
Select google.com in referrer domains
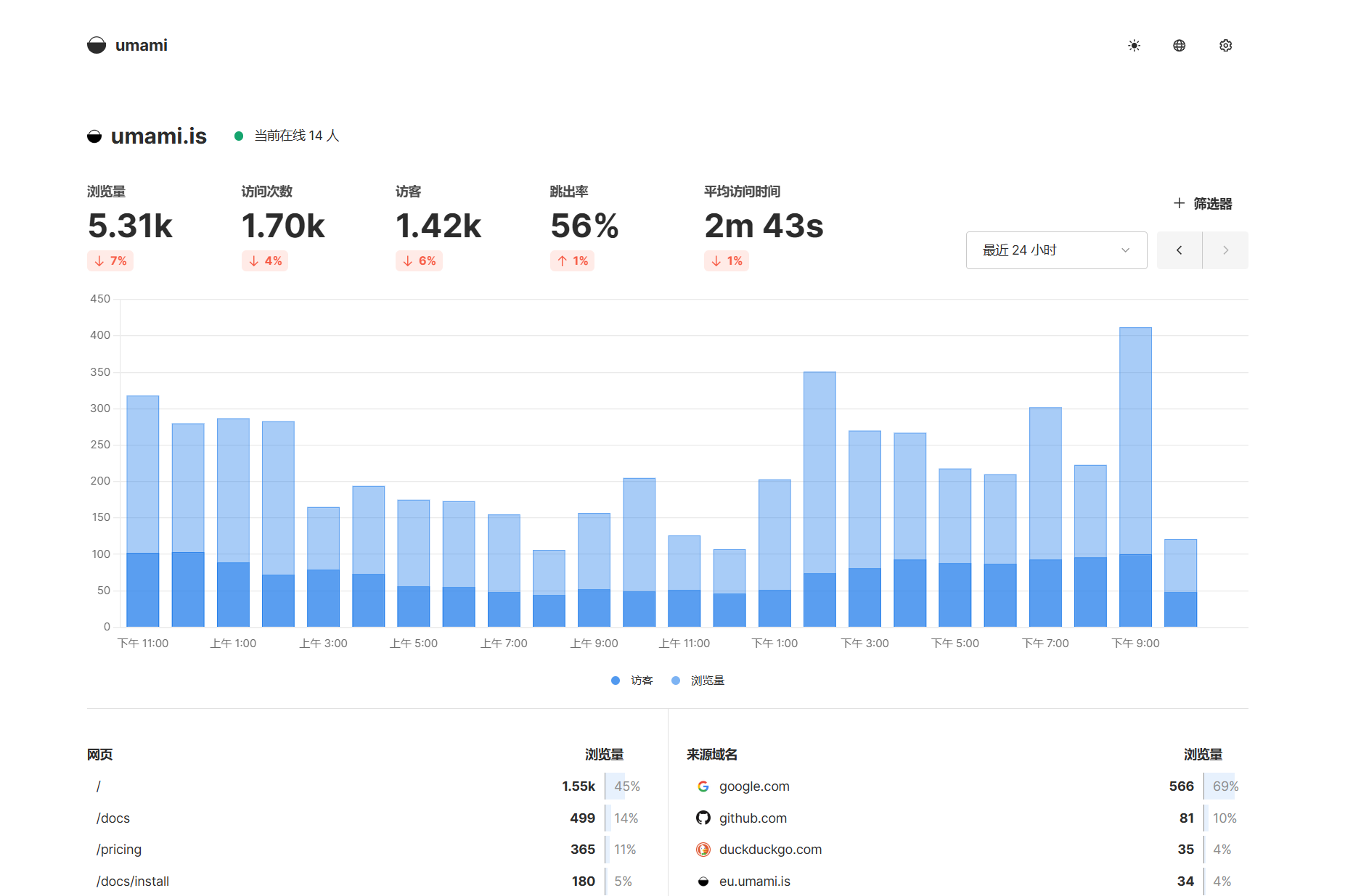(754, 786)
